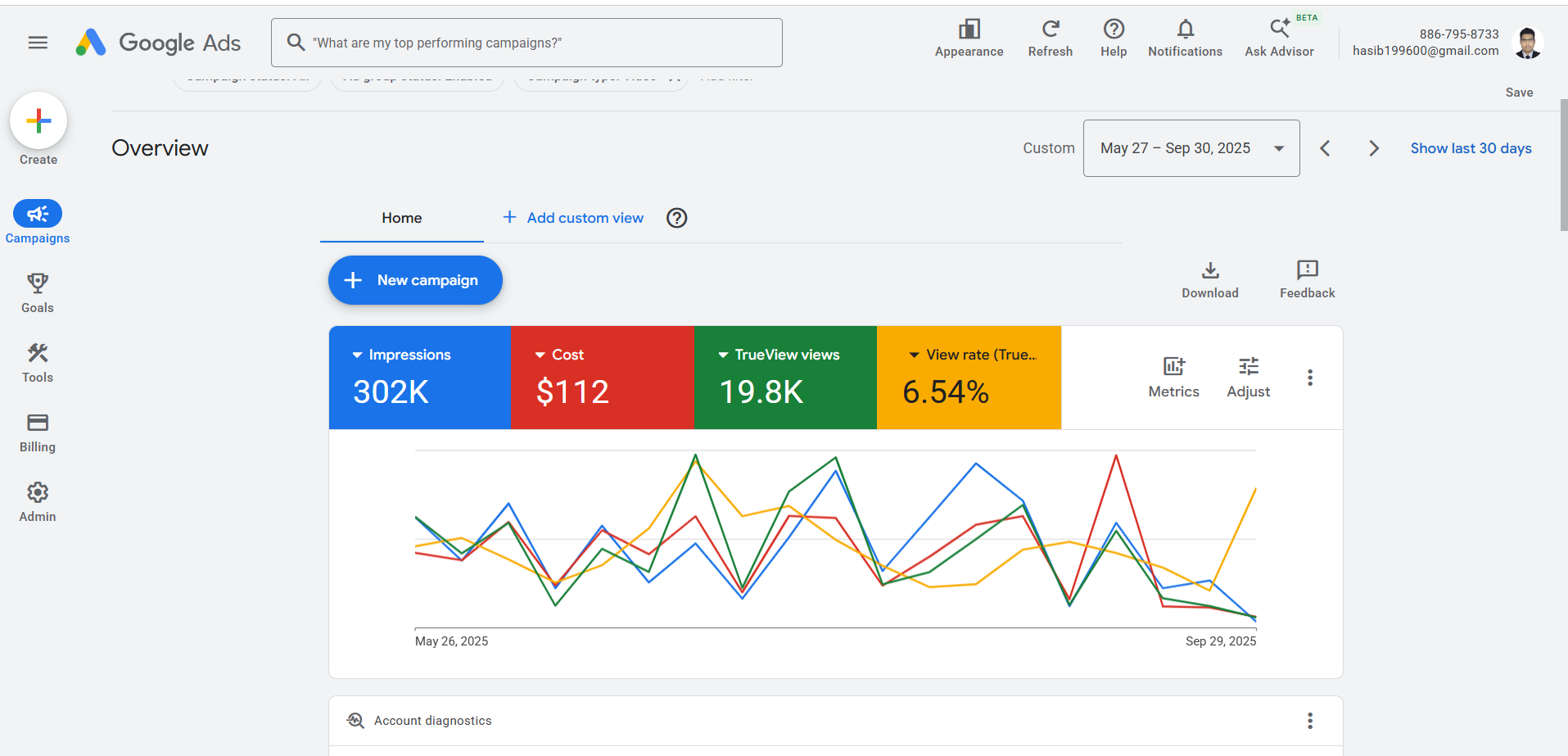Click the Save filter button
This screenshot has height=756, width=1568.
pos(1519,93)
